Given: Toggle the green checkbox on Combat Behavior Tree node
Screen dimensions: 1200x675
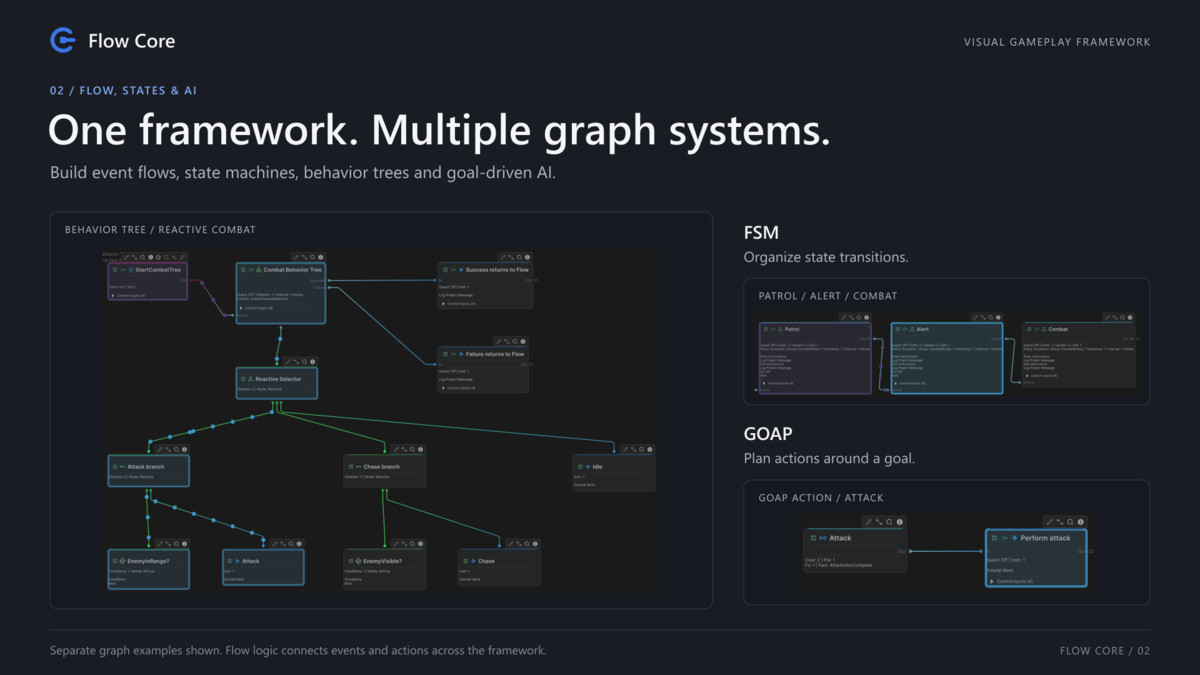Looking at the screenshot, I should point(243,270).
